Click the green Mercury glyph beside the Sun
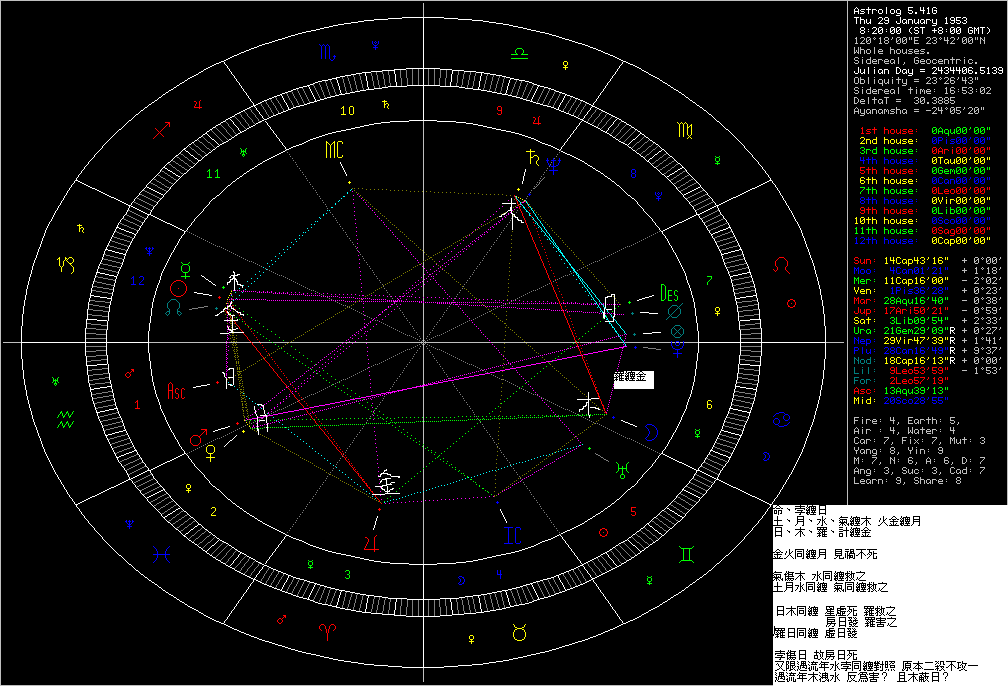Screen dimensions: 1008x686 [184, 269]
